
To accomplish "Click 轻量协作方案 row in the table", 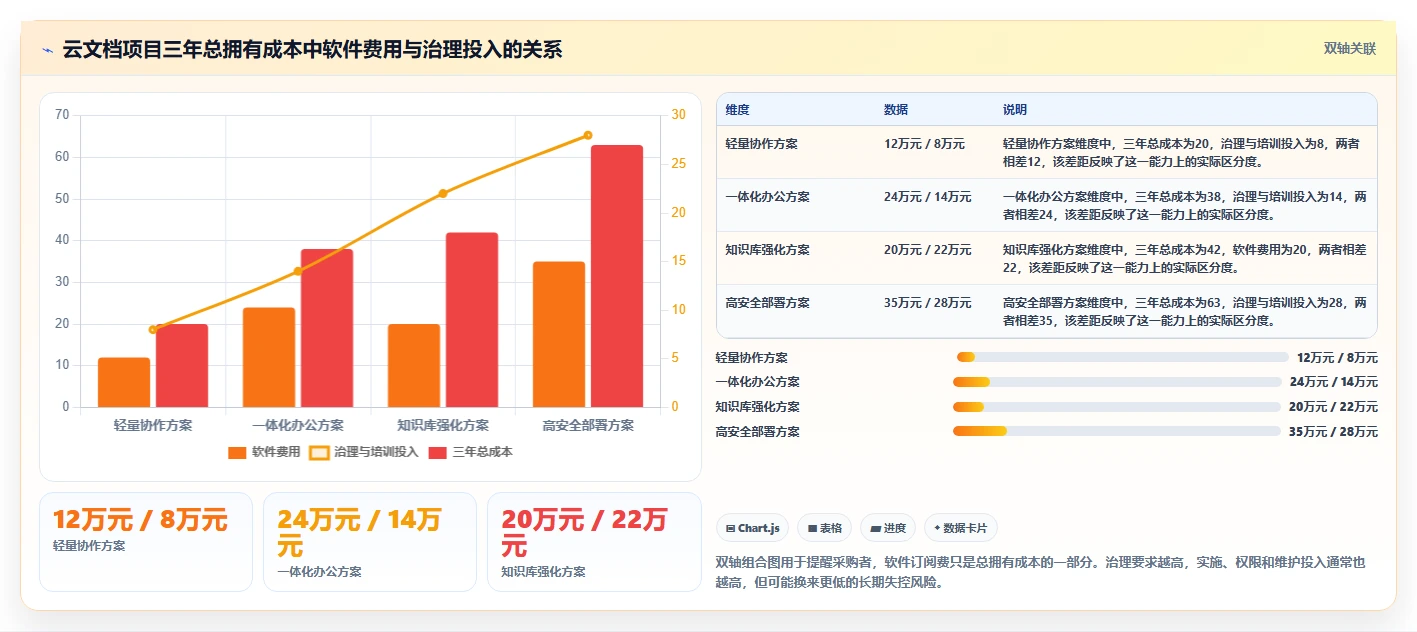I will [1047, 152].
